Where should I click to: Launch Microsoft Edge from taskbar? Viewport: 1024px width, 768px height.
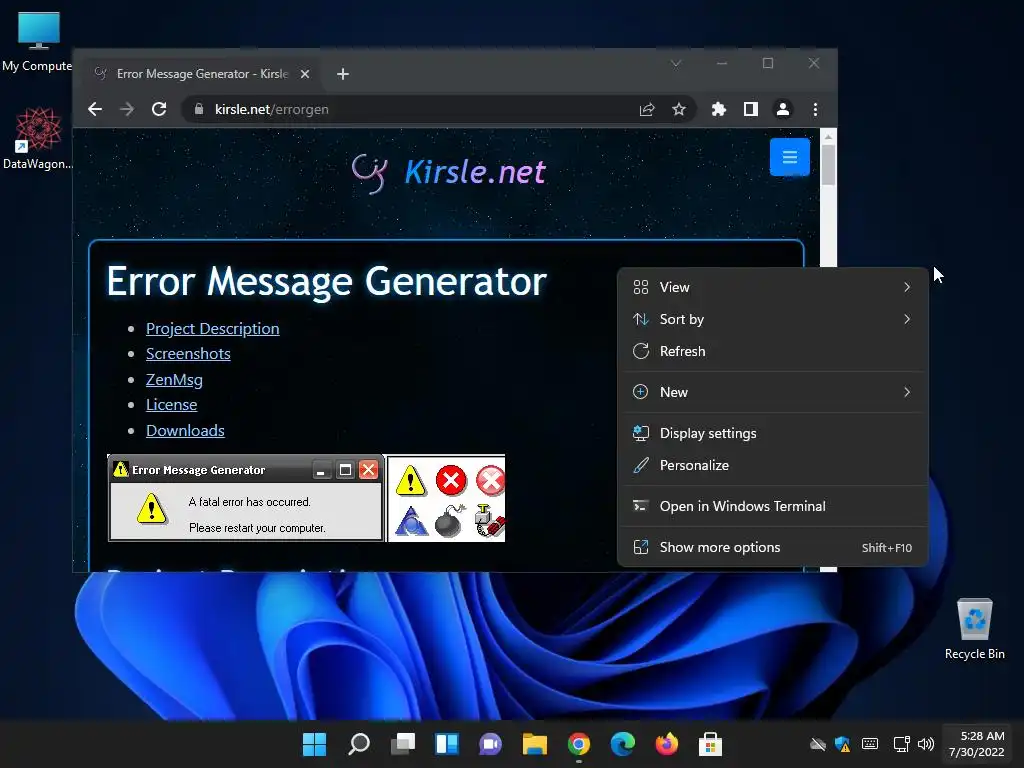(x=622, y=743)
